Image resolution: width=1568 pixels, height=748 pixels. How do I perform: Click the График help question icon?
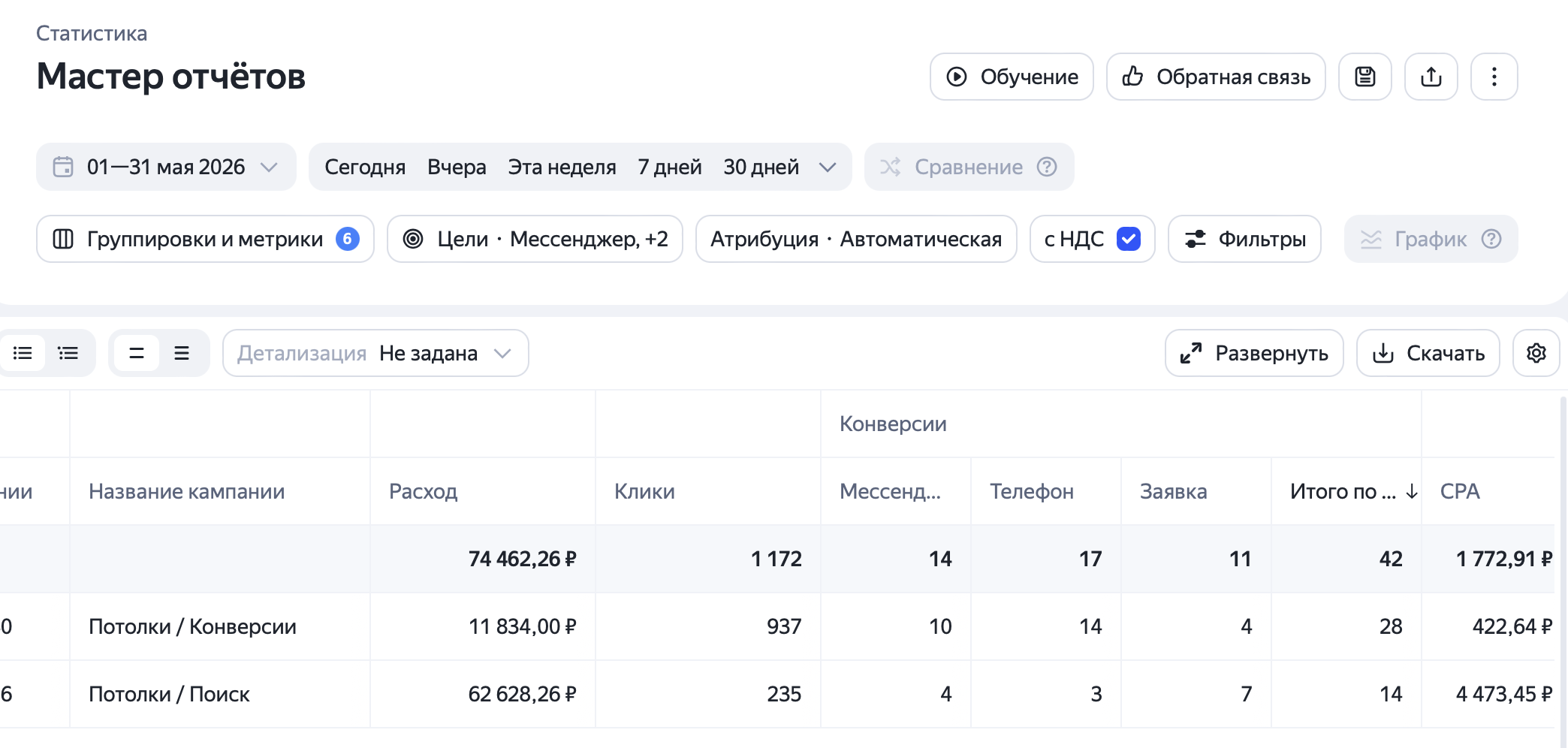(x=1491, y=239)
